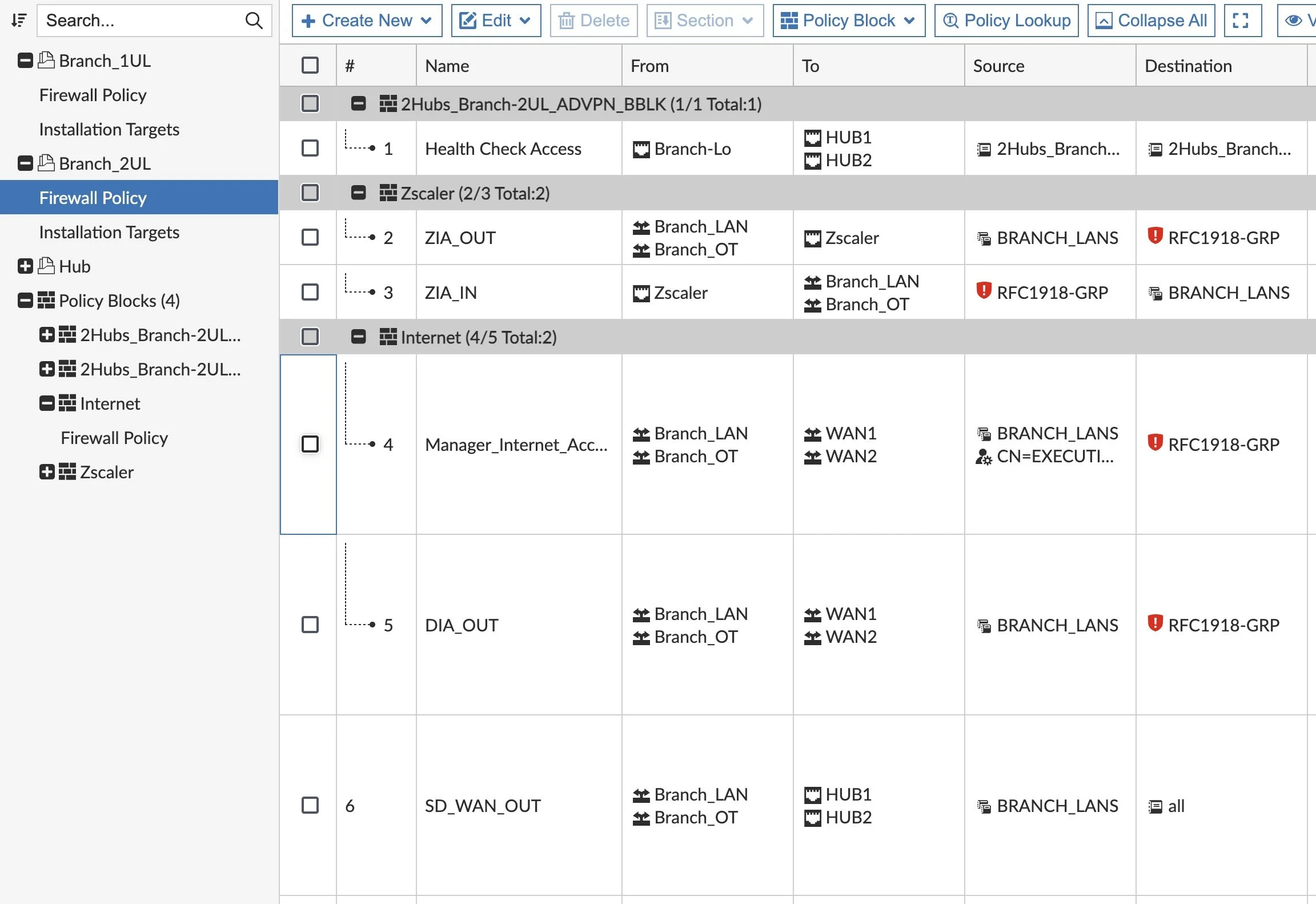Click the sort order icon beside search
Image resolution: width=1316 pixels, height=904 pixels.
19,21
